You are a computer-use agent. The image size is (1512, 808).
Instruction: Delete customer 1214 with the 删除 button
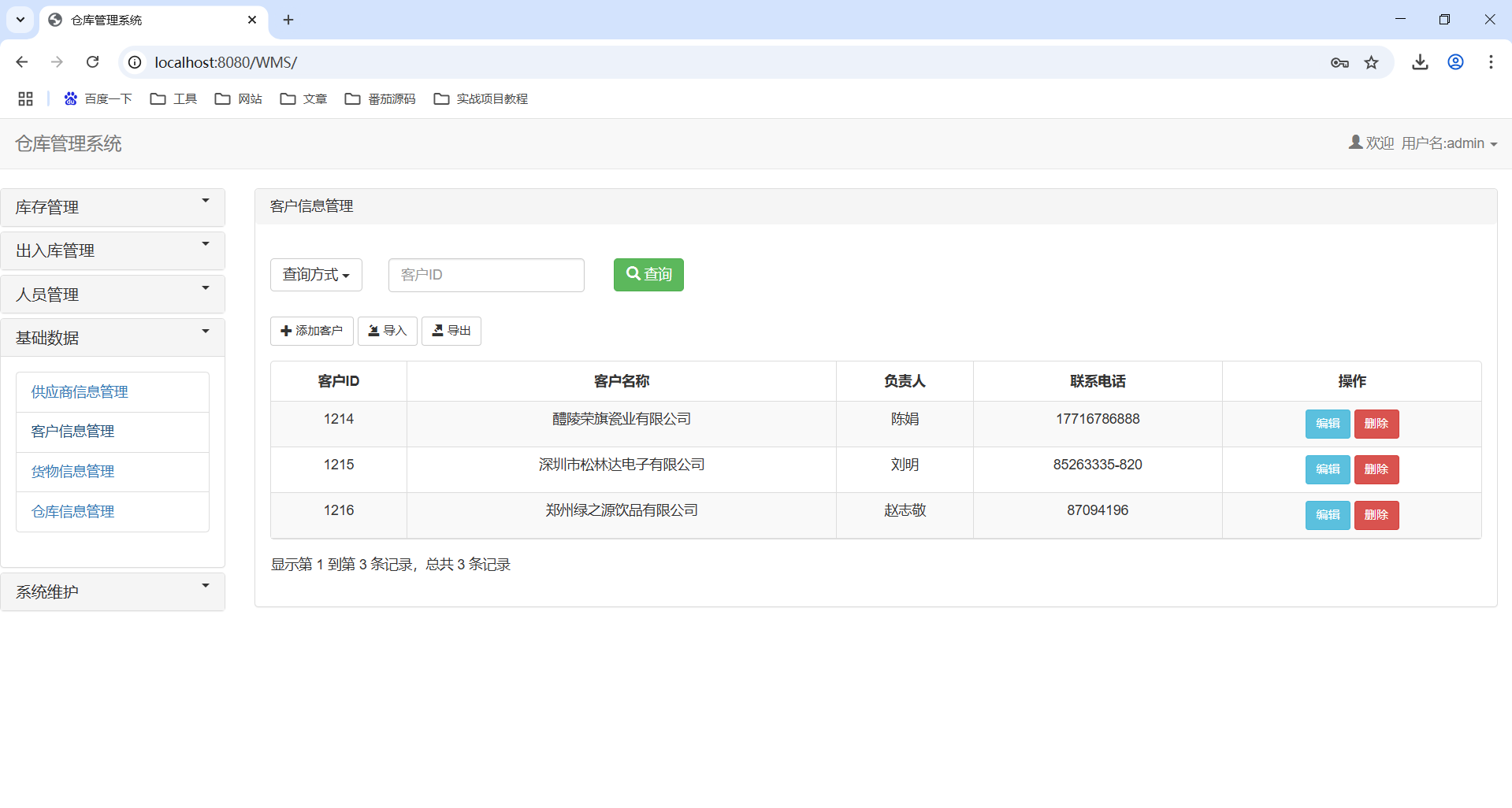(x=1376, y=424)
